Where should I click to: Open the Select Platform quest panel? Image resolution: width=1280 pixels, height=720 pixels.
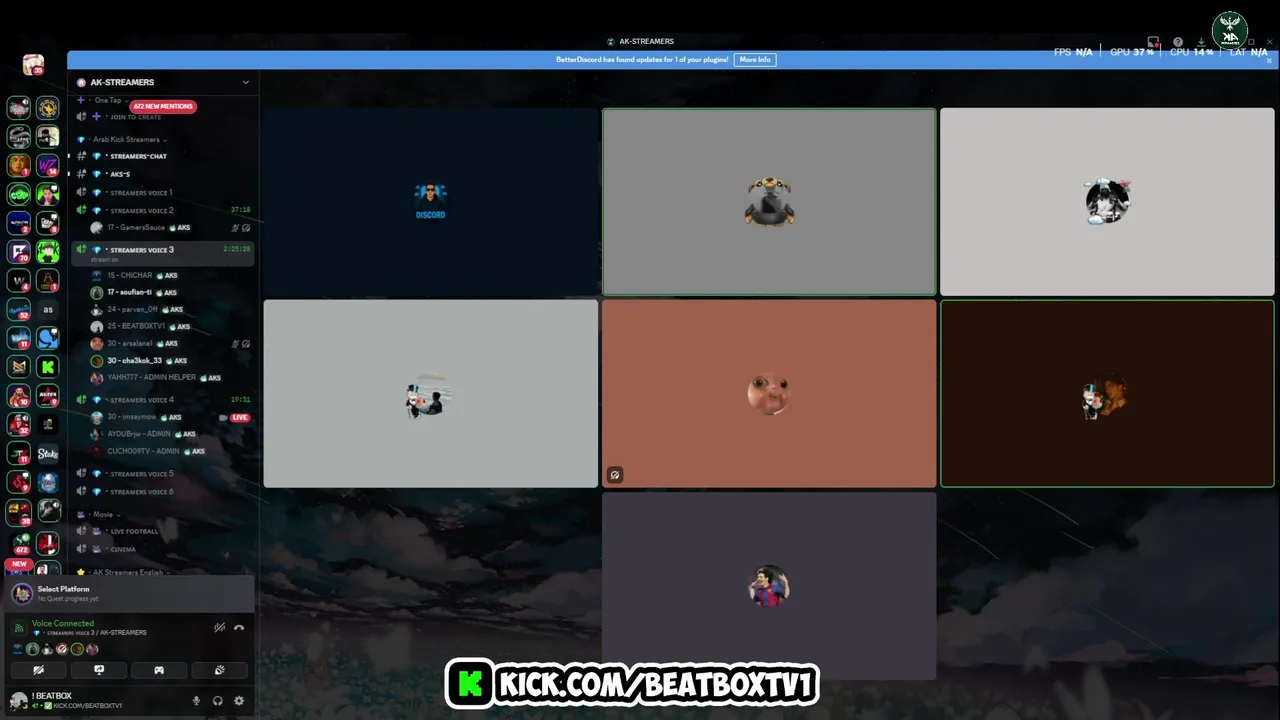coord(130,594)
